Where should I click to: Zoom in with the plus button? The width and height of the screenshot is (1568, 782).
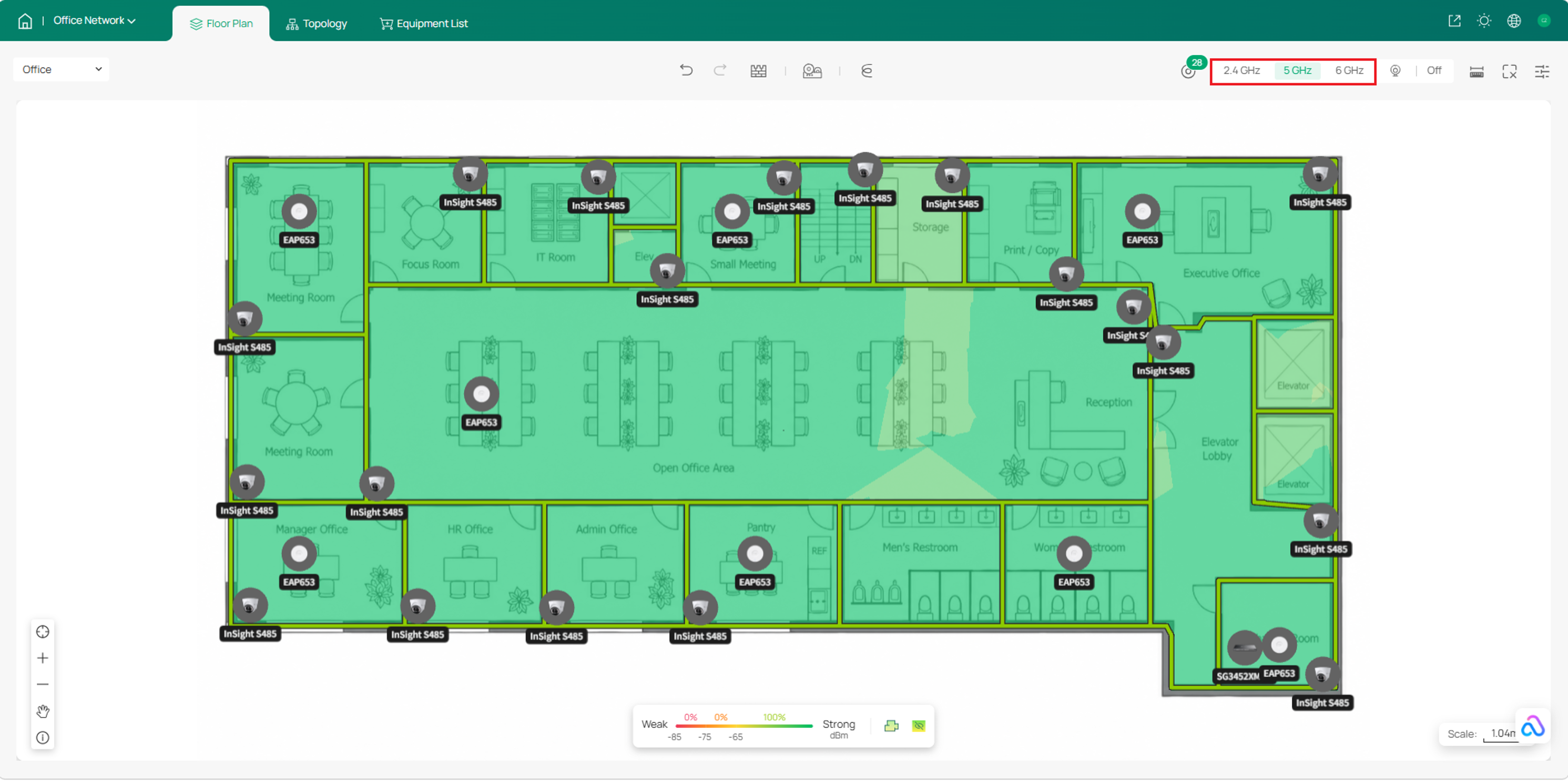(x=43, y=658)
